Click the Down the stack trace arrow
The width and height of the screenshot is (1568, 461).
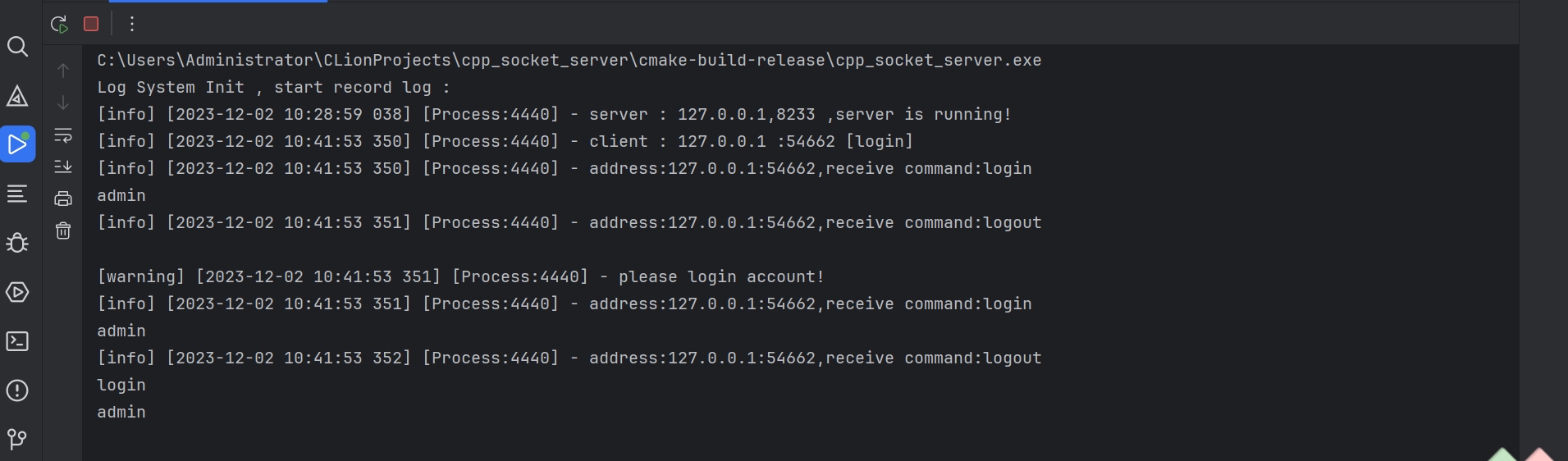[63, 103]
